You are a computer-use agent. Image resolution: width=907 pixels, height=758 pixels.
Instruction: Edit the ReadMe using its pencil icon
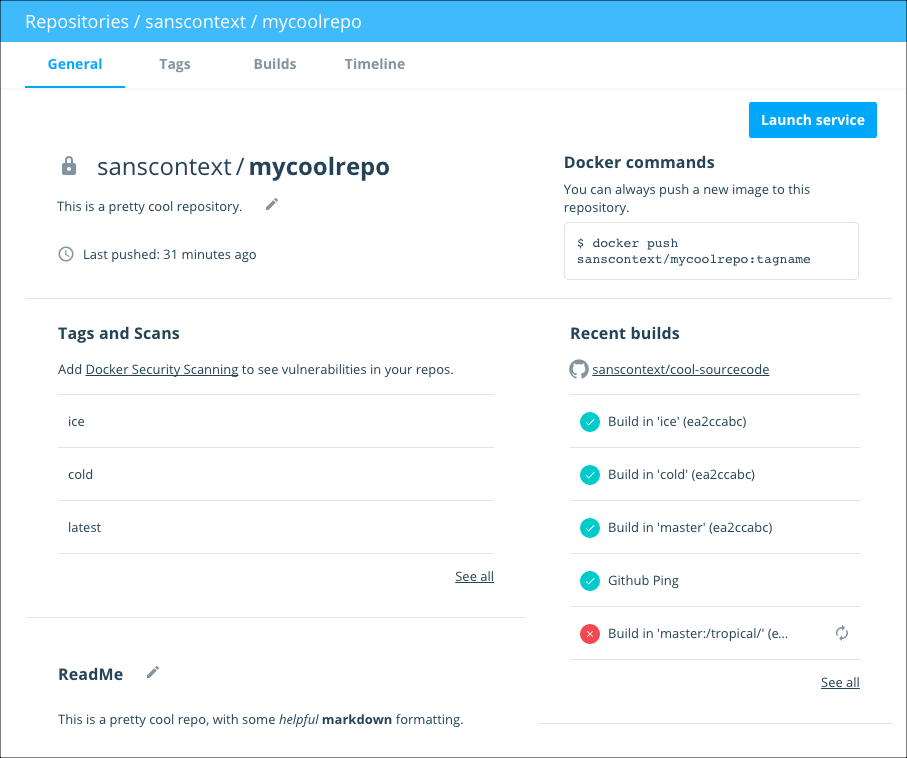[152, 672]
